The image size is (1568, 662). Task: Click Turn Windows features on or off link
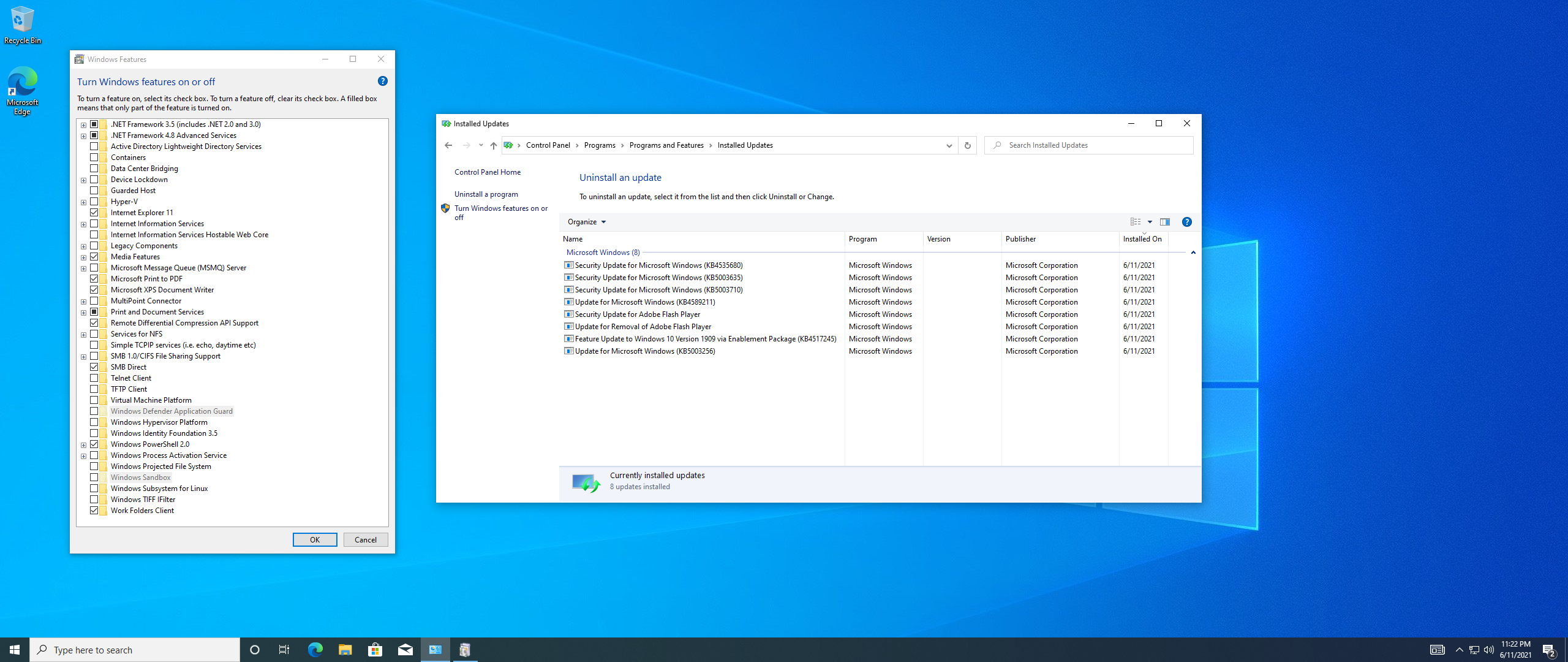501,213
